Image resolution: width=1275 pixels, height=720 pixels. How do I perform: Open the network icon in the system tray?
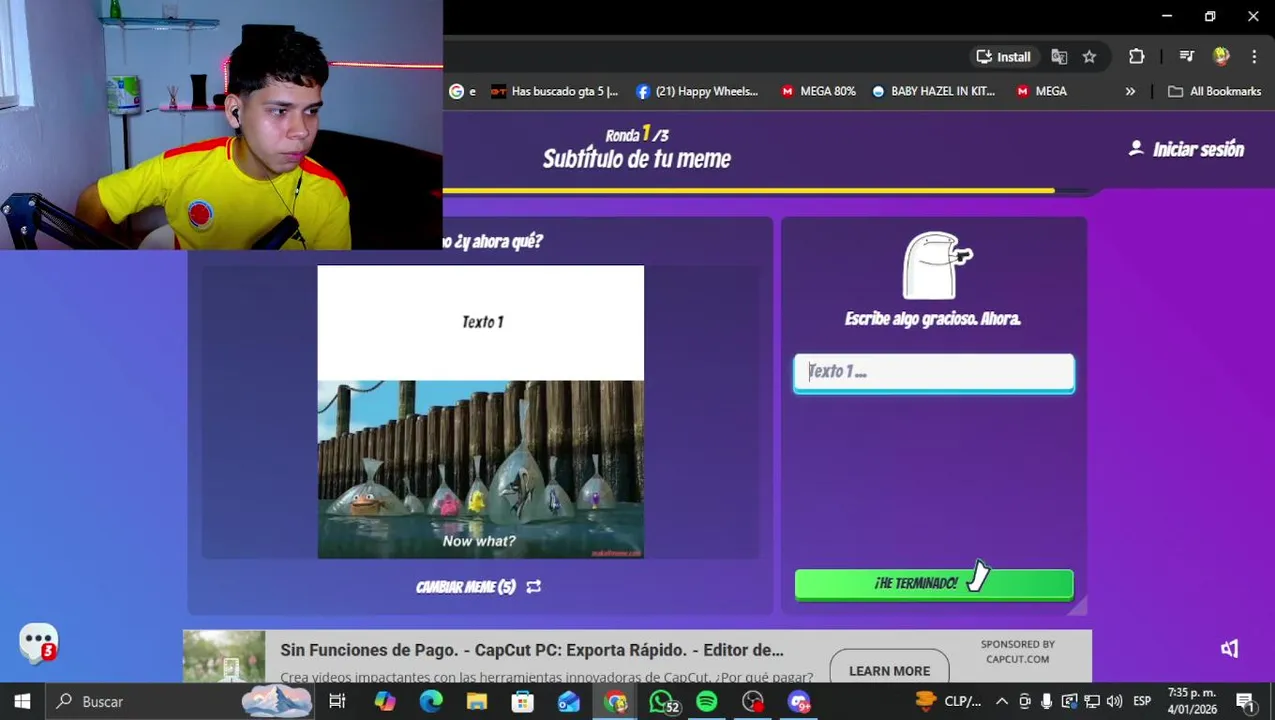[x=1092, y=702]
